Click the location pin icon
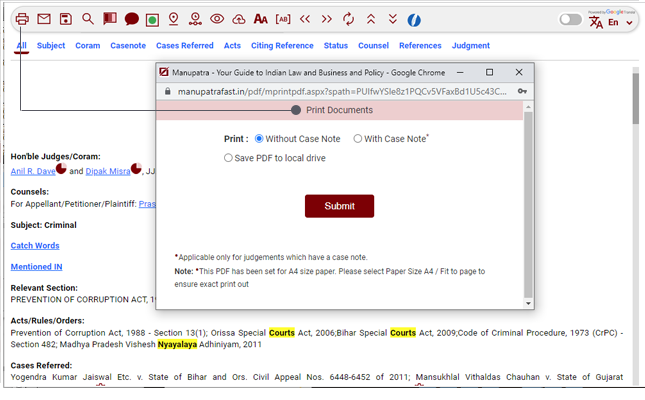Image resolution: width=645 pixels, height=400 pixels. coord(174,19)
